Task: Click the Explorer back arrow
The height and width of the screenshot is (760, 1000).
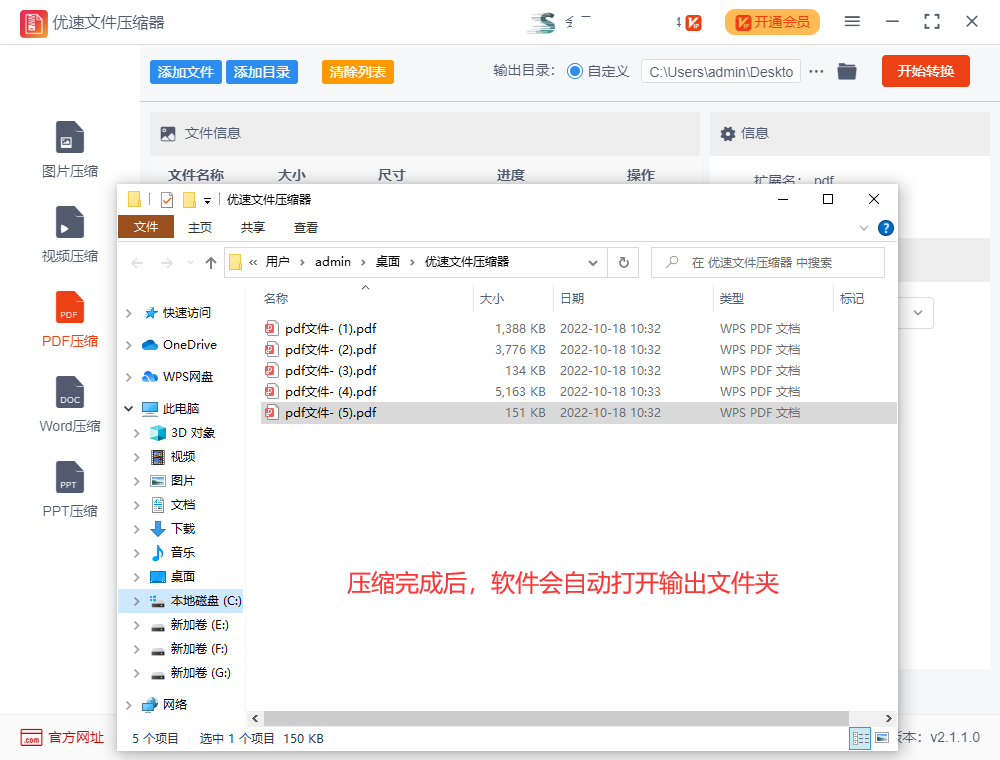Action: tap(137, 262)
